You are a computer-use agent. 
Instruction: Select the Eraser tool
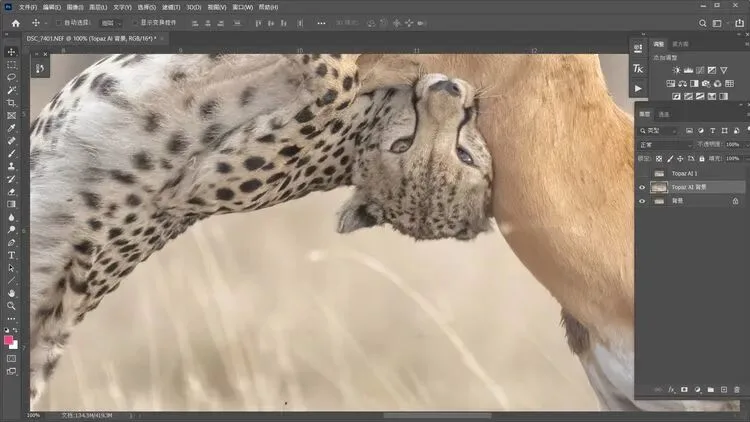point(11,192)
